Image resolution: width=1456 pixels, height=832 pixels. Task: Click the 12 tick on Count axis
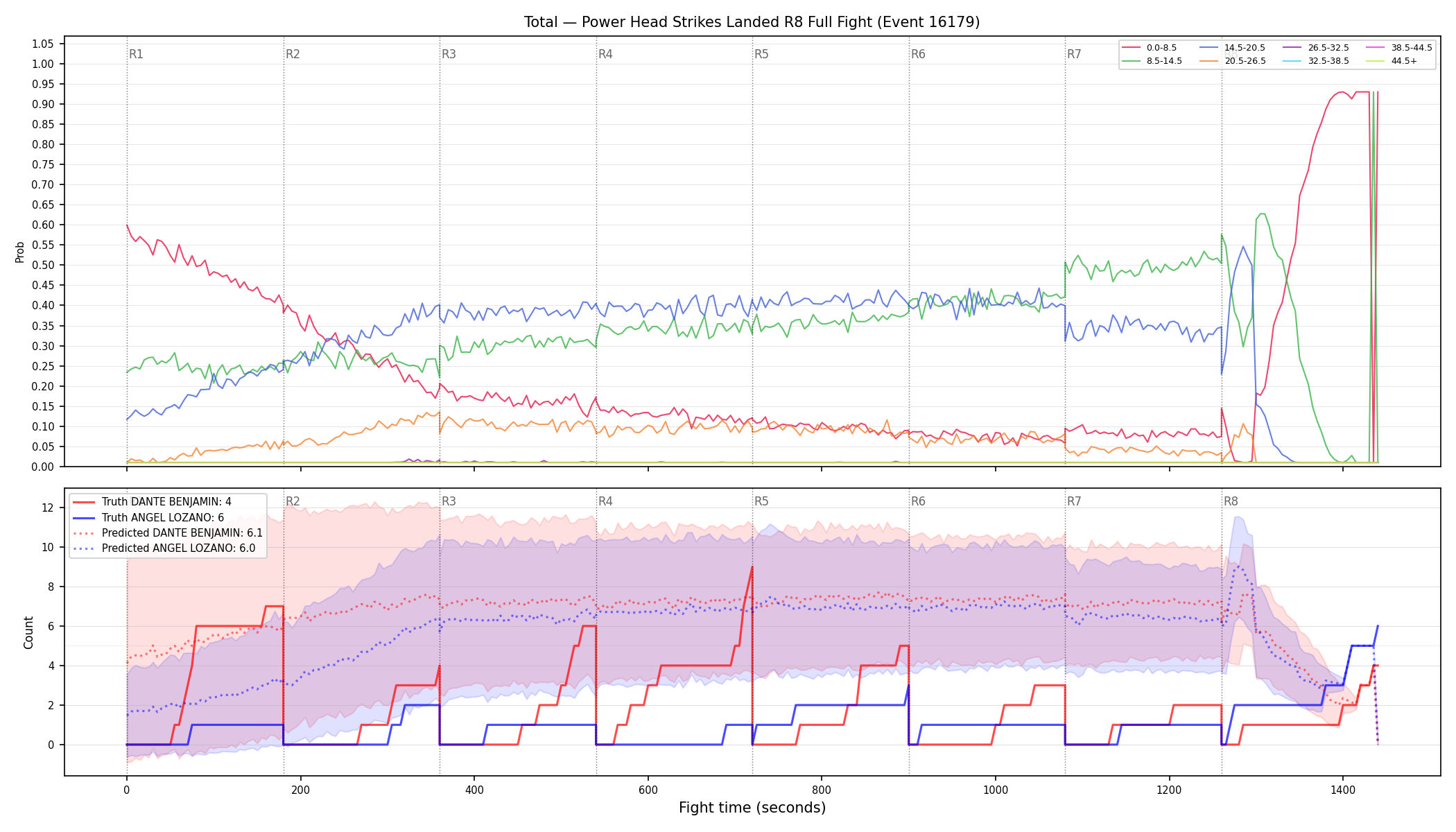tap(47, 508)
